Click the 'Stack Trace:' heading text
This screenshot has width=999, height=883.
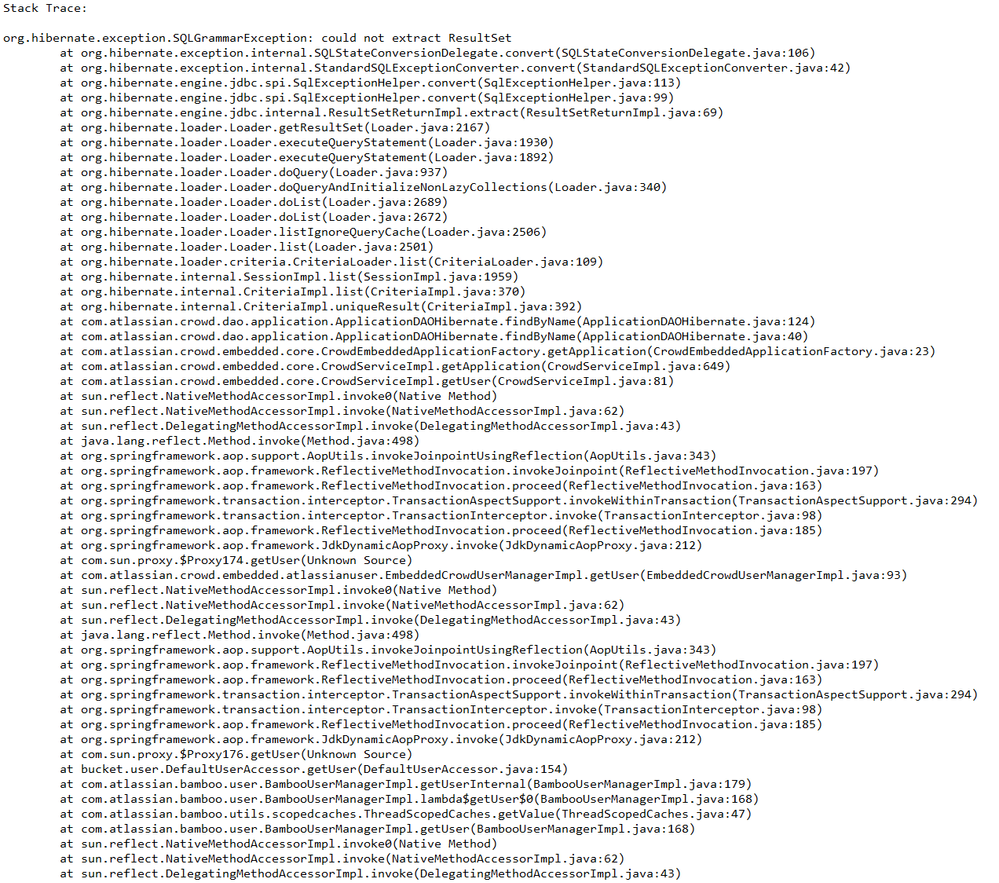point(45,8)
